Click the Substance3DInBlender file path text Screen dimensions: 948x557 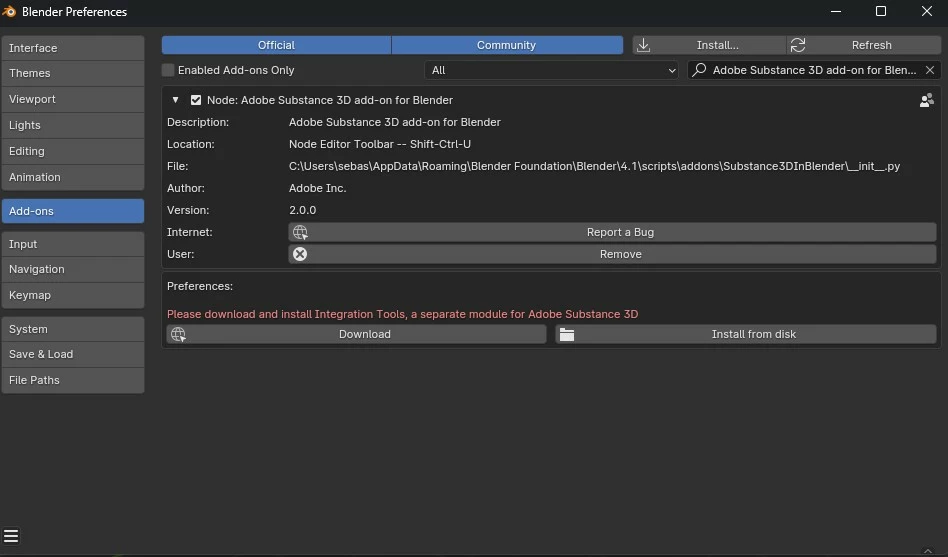594,166
